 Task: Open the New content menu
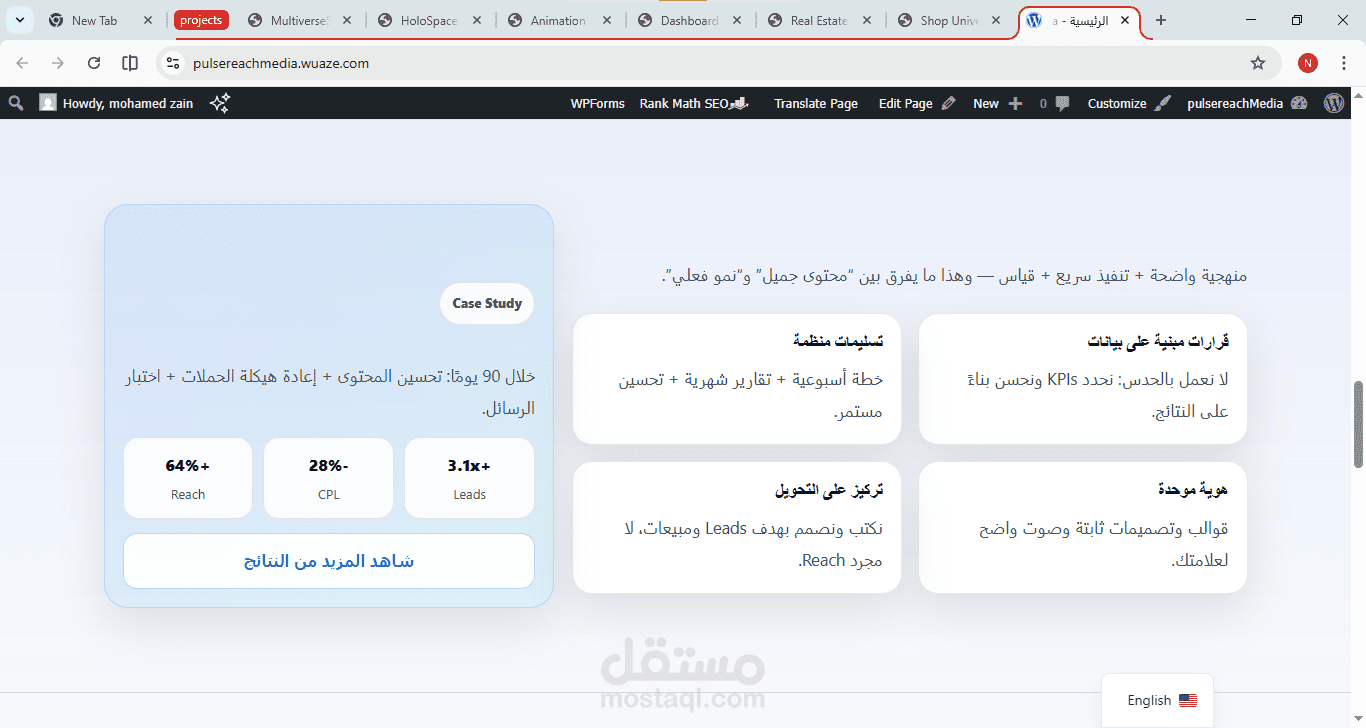pyautogui.click(x=998, y=103)
